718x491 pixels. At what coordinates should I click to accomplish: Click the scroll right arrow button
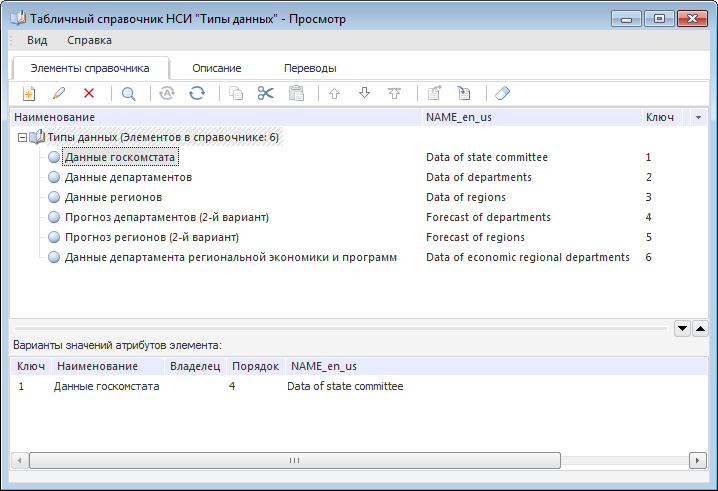(697, 460)
